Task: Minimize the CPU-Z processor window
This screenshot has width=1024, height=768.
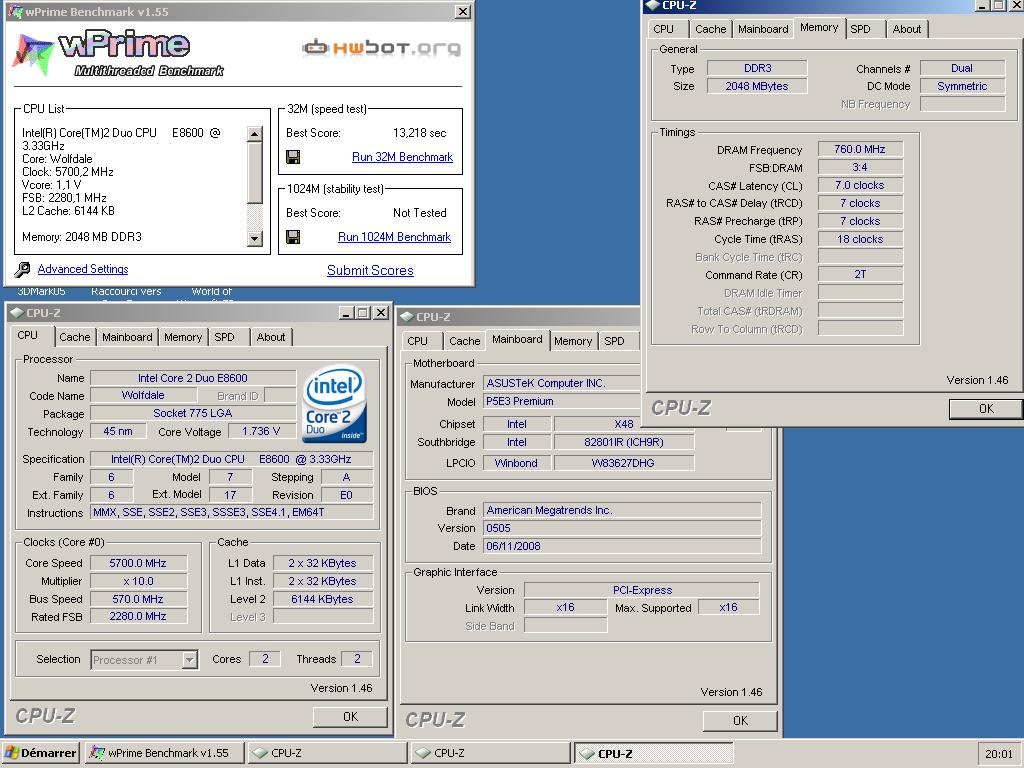Action: point(347,313)
